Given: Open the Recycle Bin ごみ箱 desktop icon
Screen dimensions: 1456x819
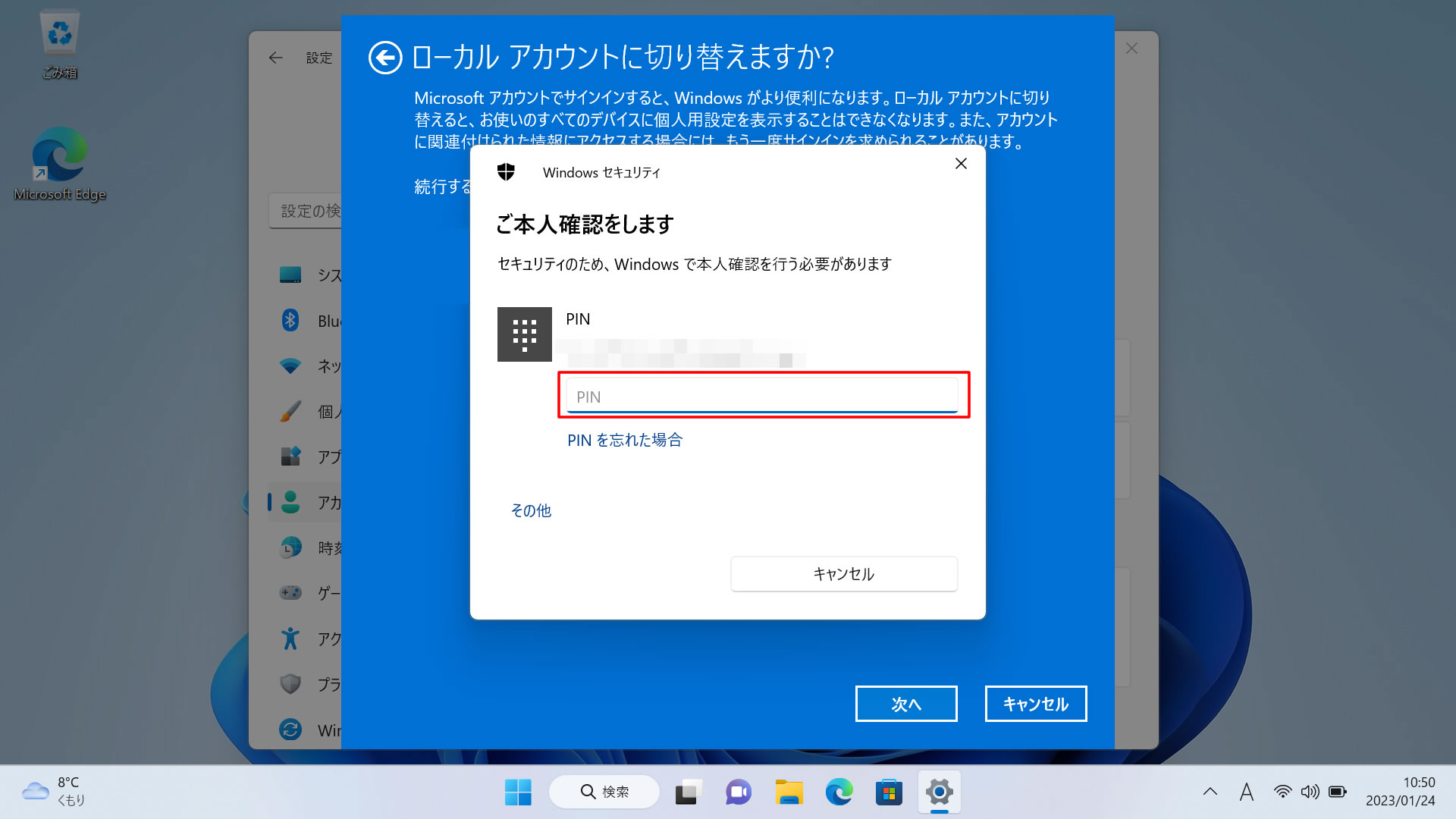Looking at the screenshot, I should [x=60, y=44].
